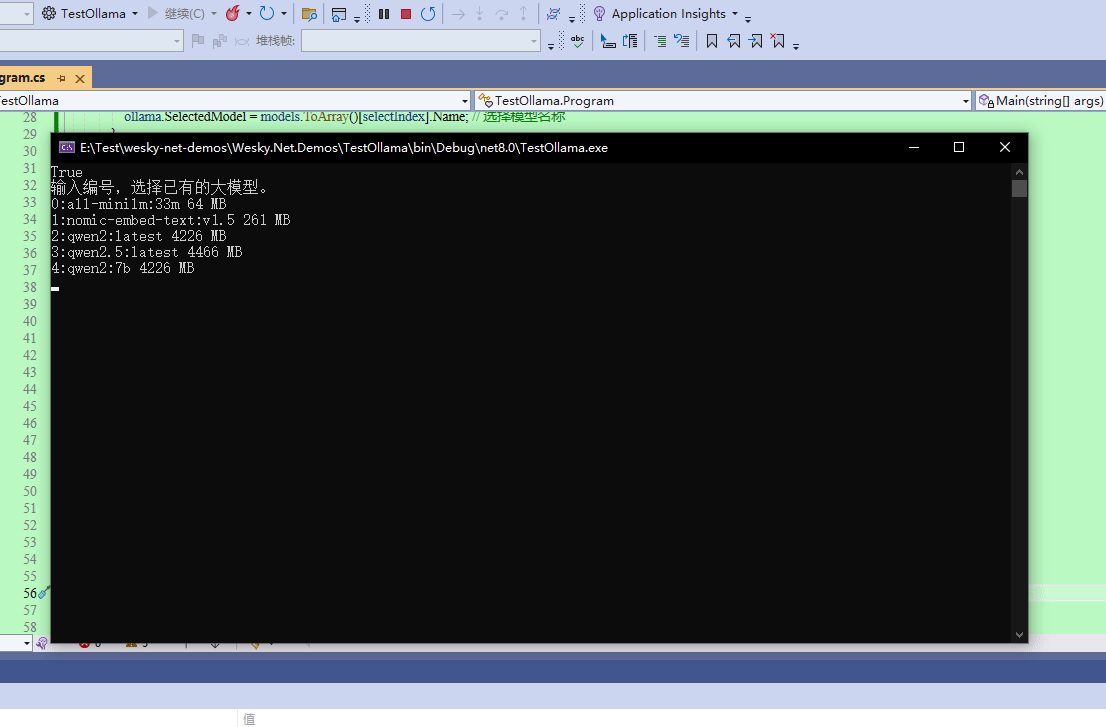This screenshot has height=727, width=1106.
Task: Expand the stack frame combo box
Action: 534,41
